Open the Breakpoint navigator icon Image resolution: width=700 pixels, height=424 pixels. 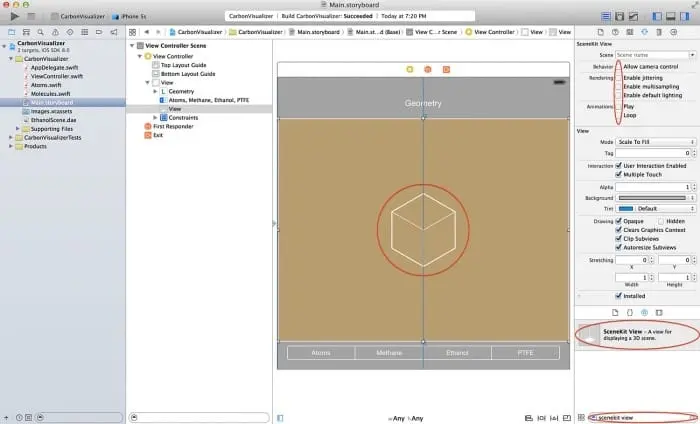point(99,32)
